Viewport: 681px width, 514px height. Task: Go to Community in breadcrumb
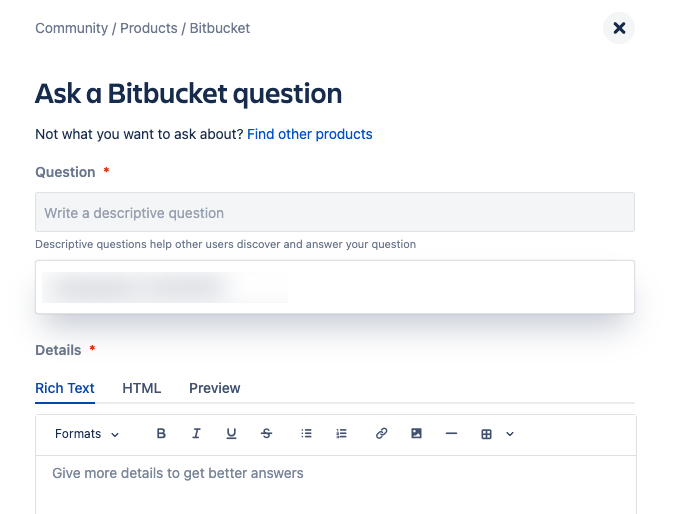pos(71,28)
